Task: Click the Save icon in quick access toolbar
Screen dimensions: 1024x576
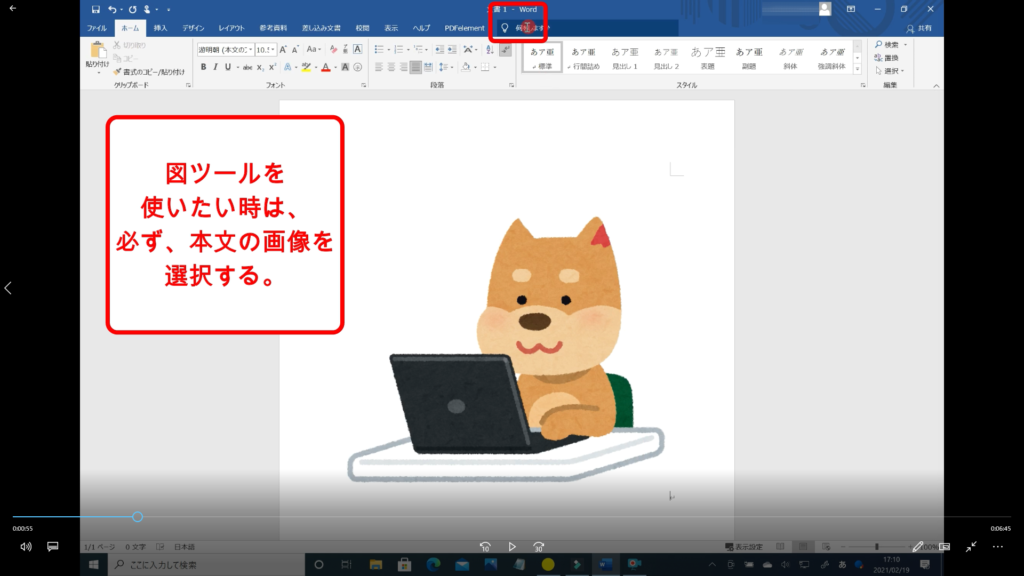Action: pos(94,9)
